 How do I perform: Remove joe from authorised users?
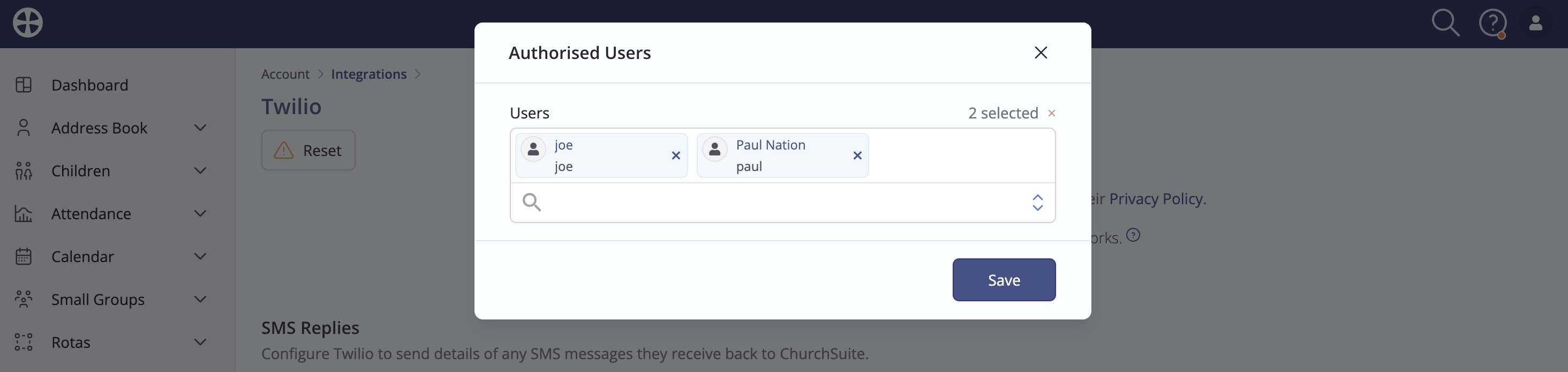coord(676,156)
